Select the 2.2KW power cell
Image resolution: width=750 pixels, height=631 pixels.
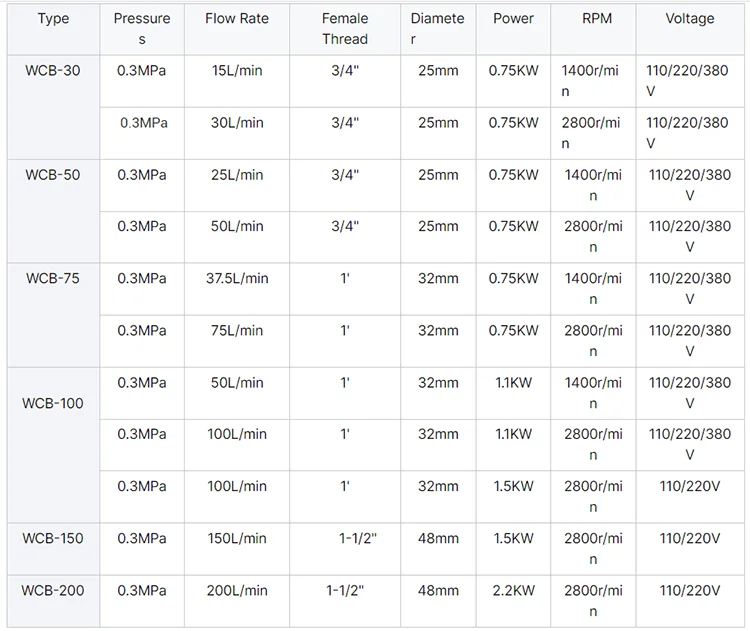[x=513, y=601]
